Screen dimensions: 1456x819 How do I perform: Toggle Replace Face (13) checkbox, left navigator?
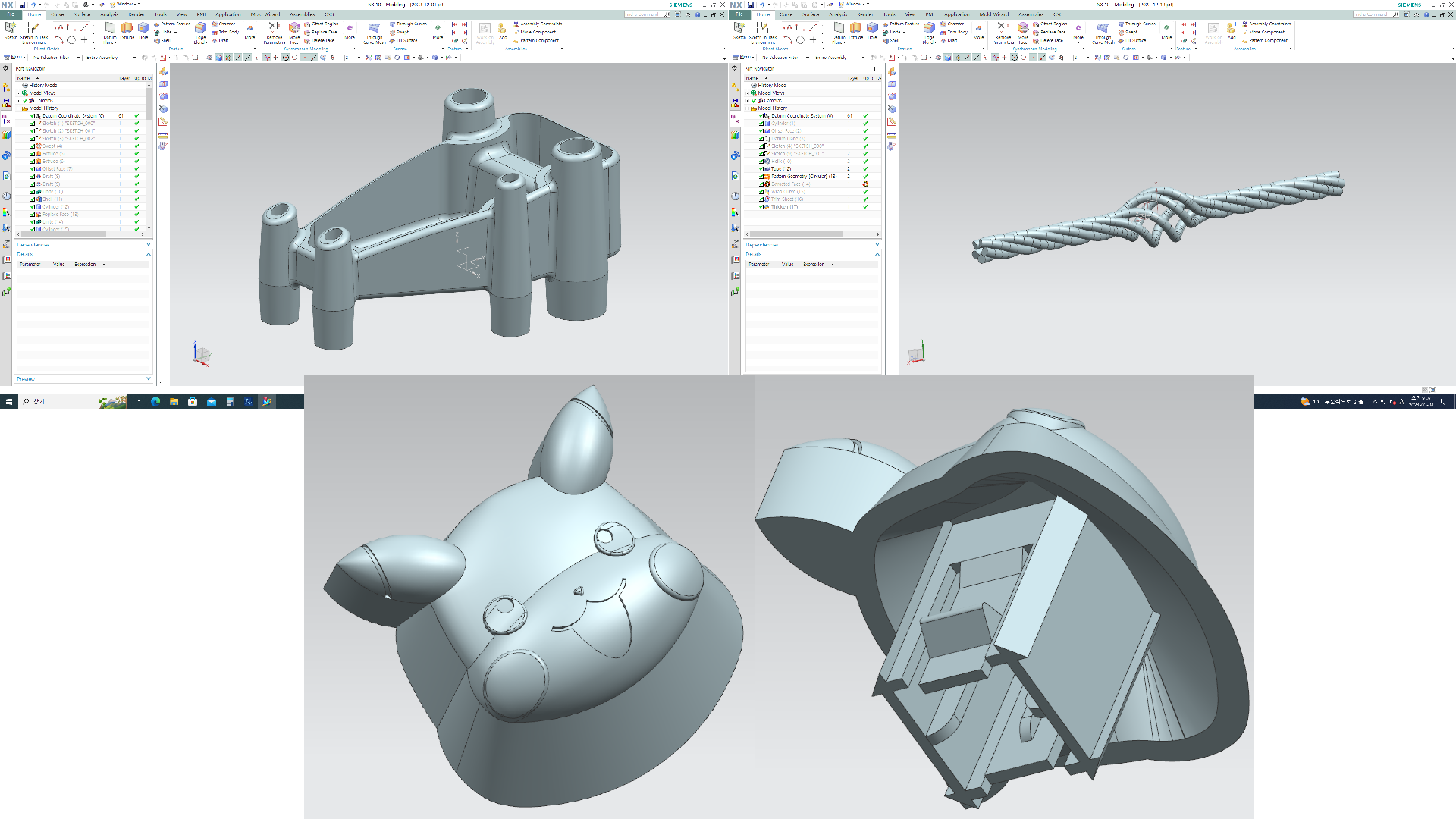click(x=32, y=214)
